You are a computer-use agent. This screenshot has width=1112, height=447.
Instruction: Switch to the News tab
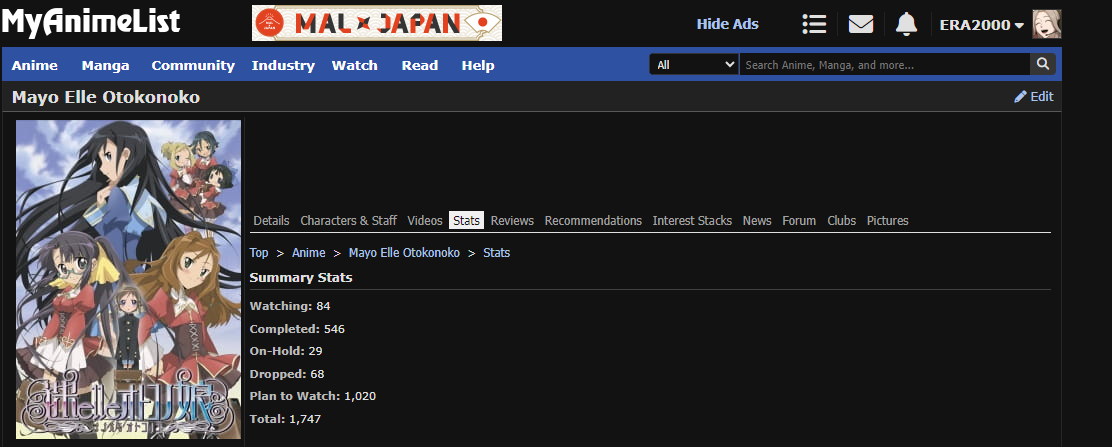point(757,221)
